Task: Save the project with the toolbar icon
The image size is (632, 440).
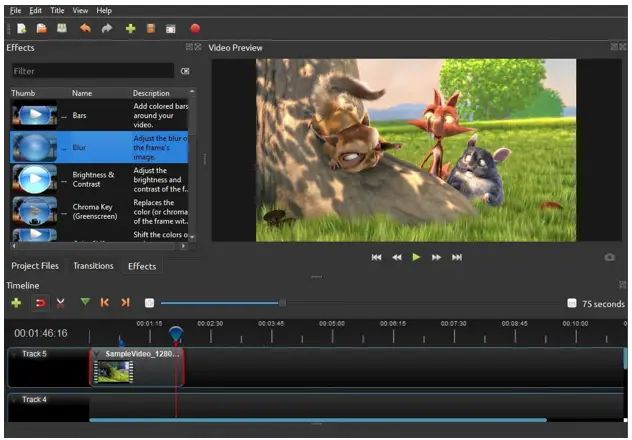Action: click(x=62, y=28)
